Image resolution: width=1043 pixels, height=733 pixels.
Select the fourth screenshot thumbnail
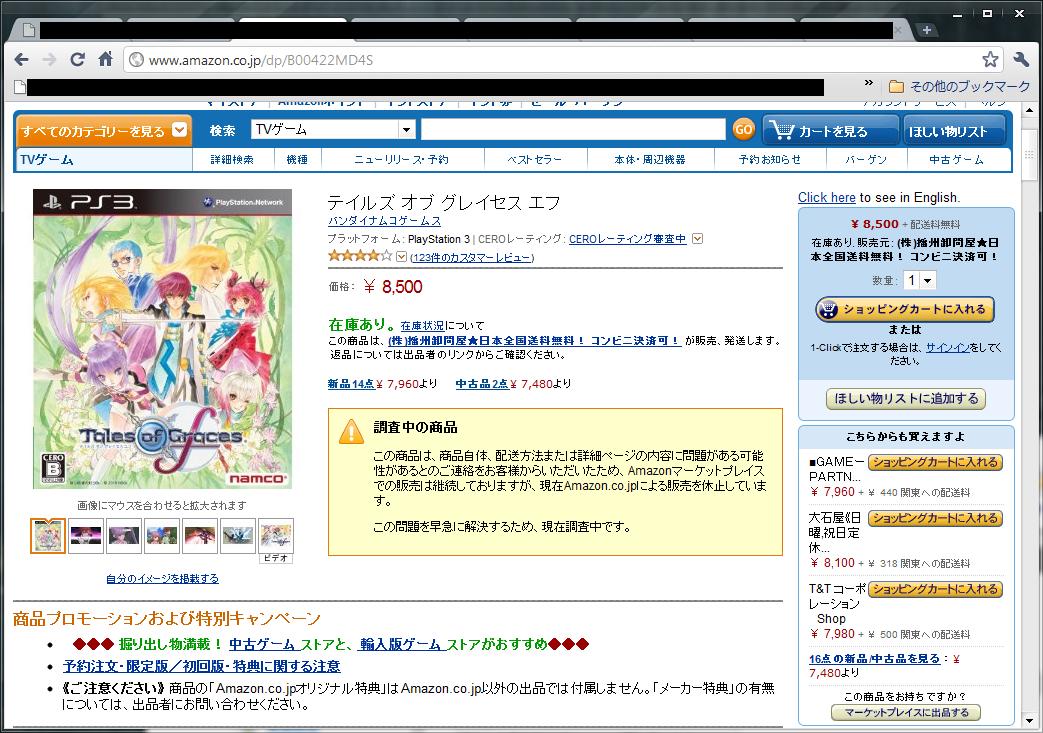pos(162,535)
